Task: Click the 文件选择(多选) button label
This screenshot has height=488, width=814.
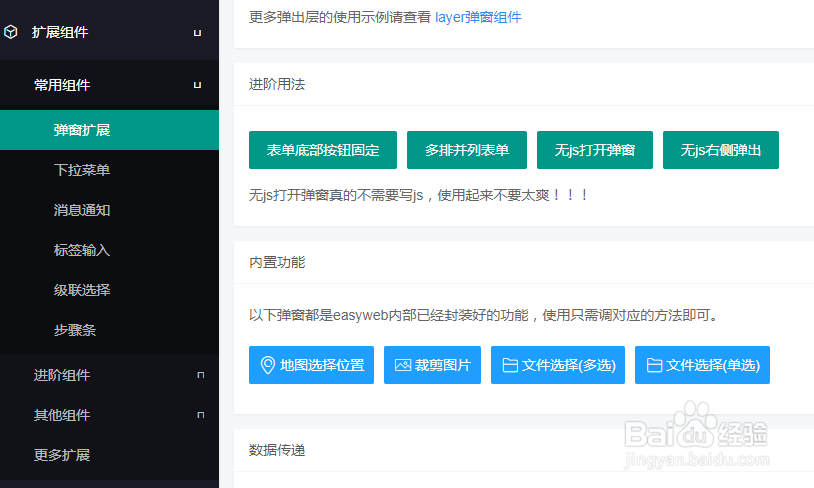Action: 568,365
